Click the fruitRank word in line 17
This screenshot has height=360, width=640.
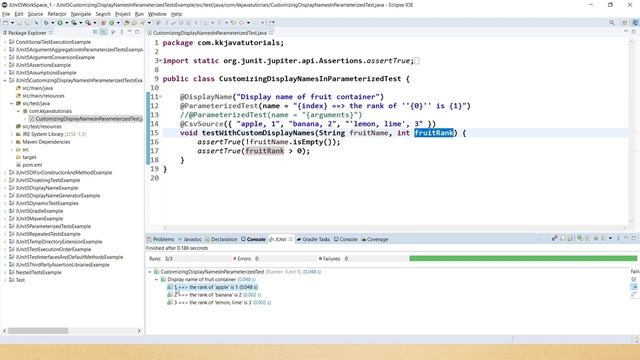click(264, 151)
